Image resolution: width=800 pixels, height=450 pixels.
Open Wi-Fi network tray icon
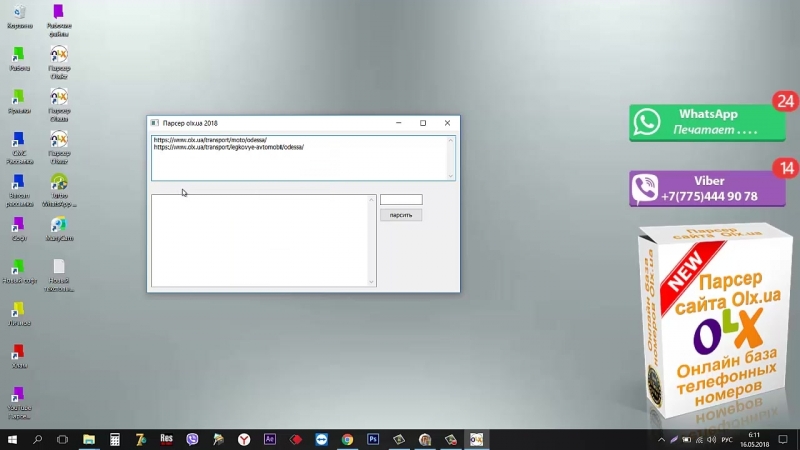point(699,440)
